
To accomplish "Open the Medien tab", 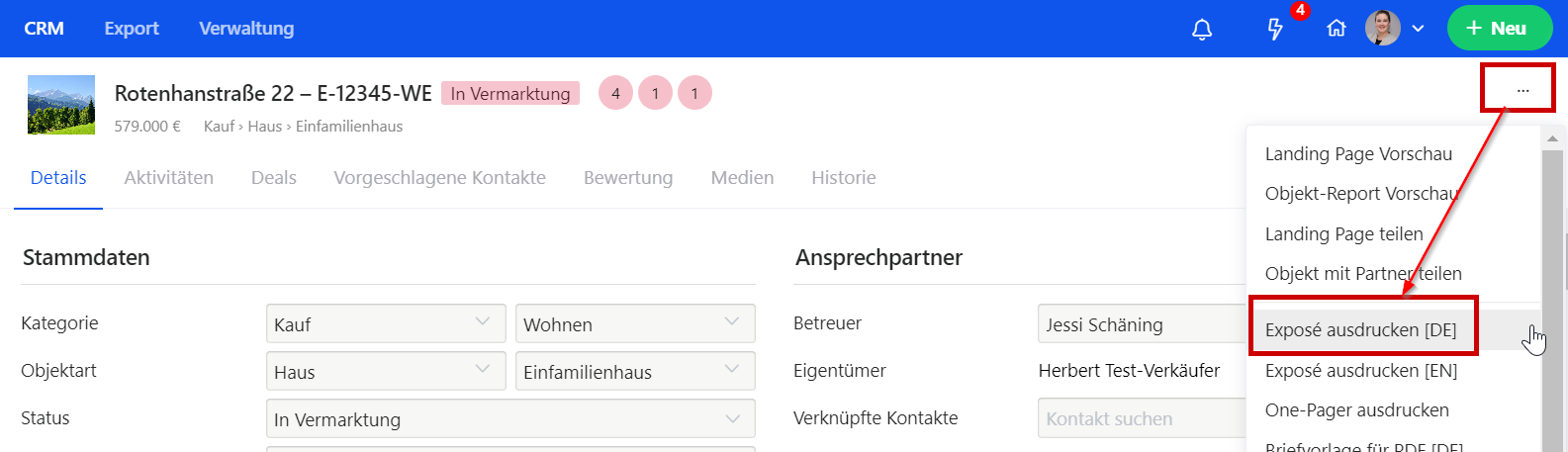I will coord(742,178).
